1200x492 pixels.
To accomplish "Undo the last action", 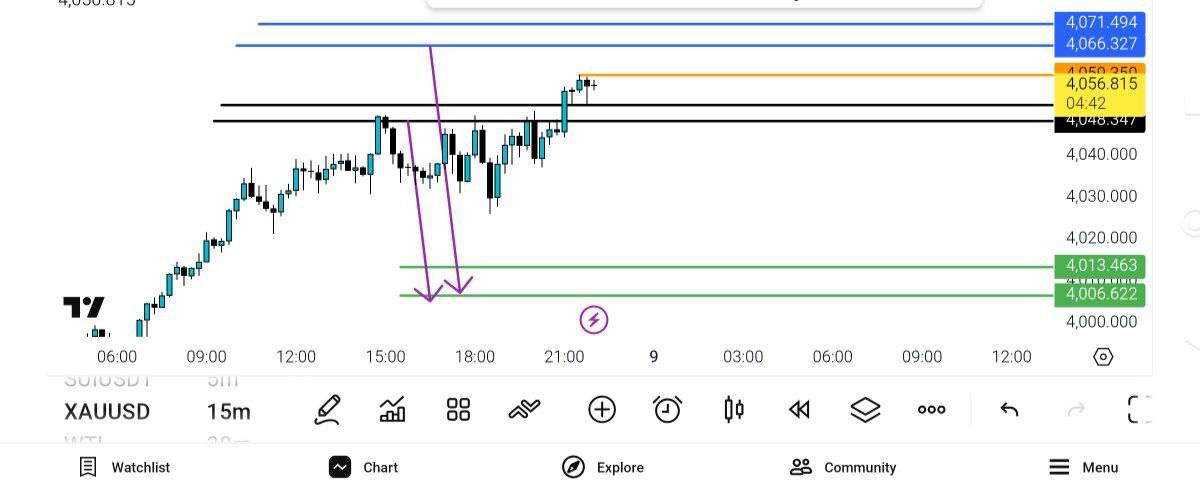I will click(x=1009, y=409).
